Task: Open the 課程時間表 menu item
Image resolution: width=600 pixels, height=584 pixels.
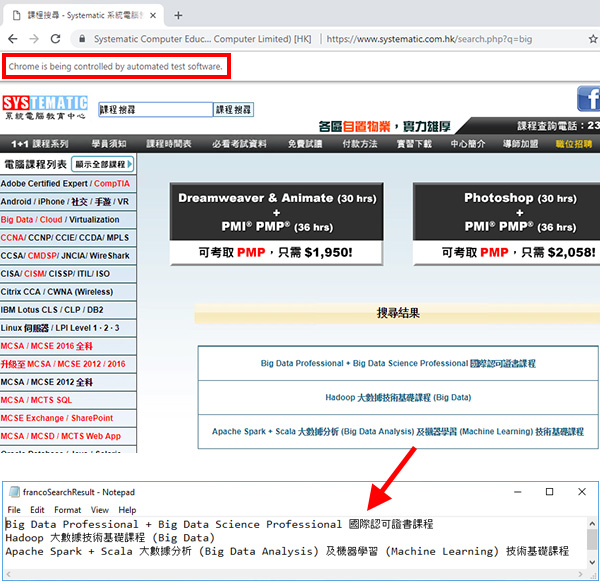Action: click(169, 144)
